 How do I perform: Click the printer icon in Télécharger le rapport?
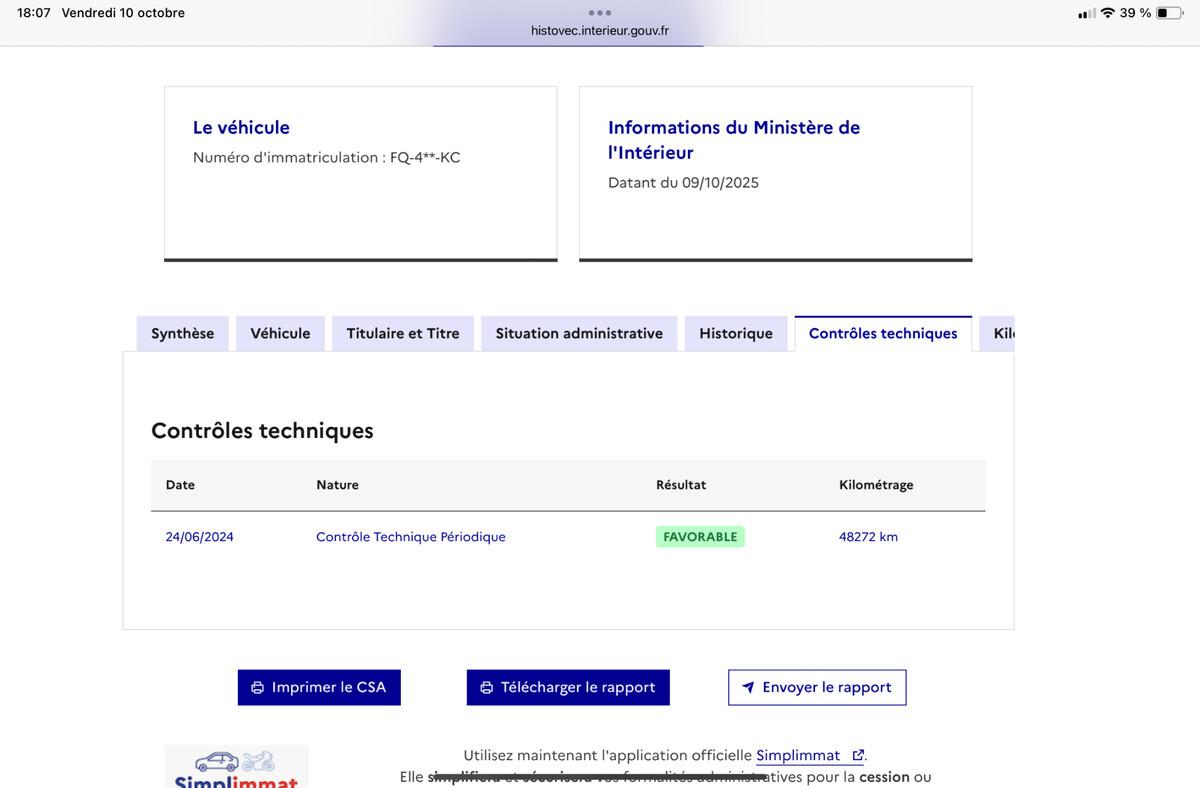[487, 688]
